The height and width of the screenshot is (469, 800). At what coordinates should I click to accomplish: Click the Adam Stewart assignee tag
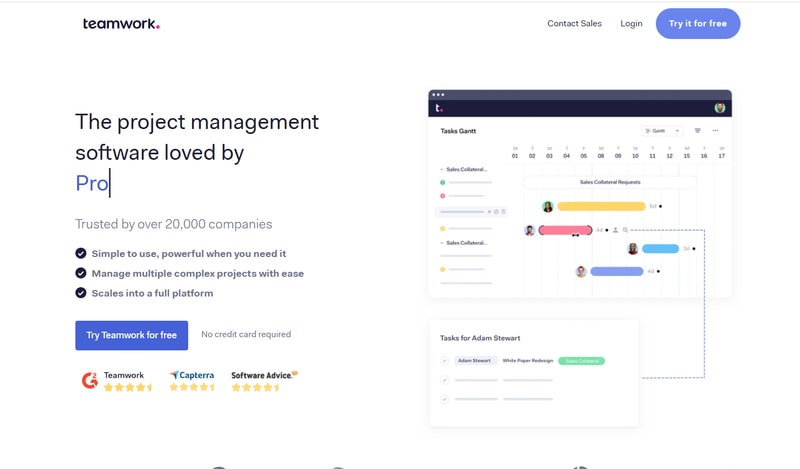coord(474,361)
